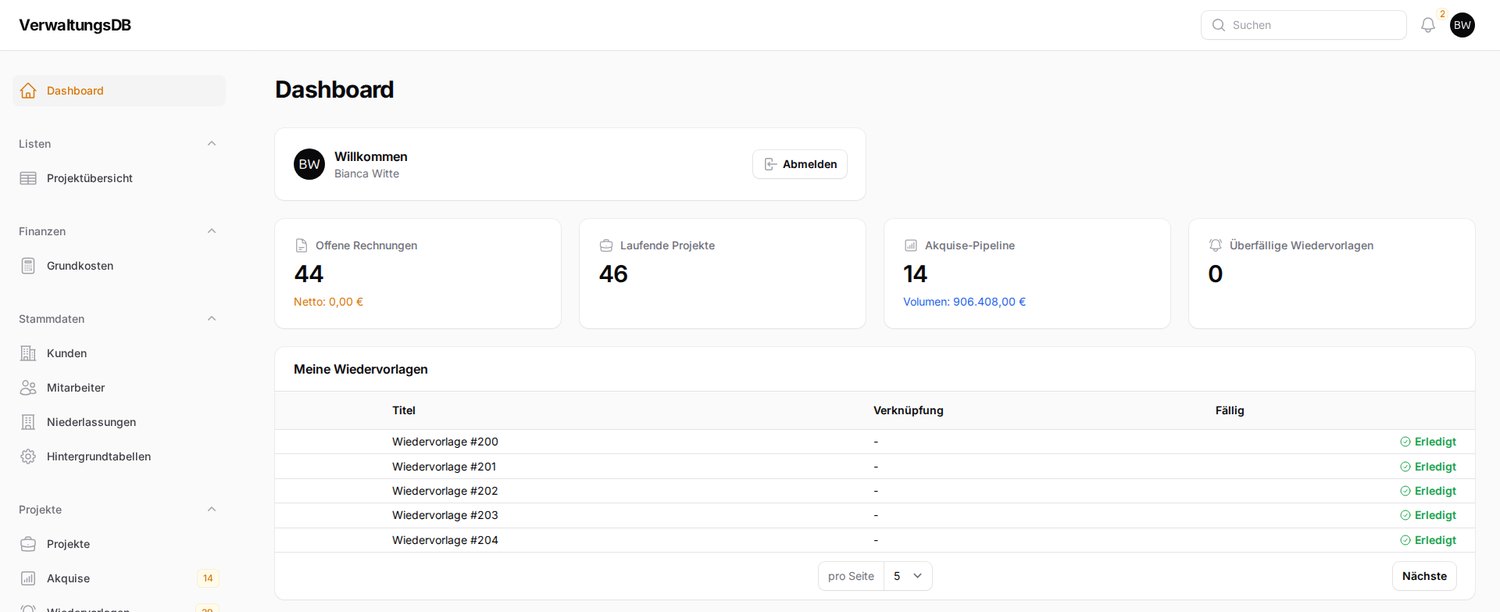Click the Erledigt checkmark of Wiedervorlage #202
The width and height of the screenshot is (1500, 612).
tap(1405, 491)
